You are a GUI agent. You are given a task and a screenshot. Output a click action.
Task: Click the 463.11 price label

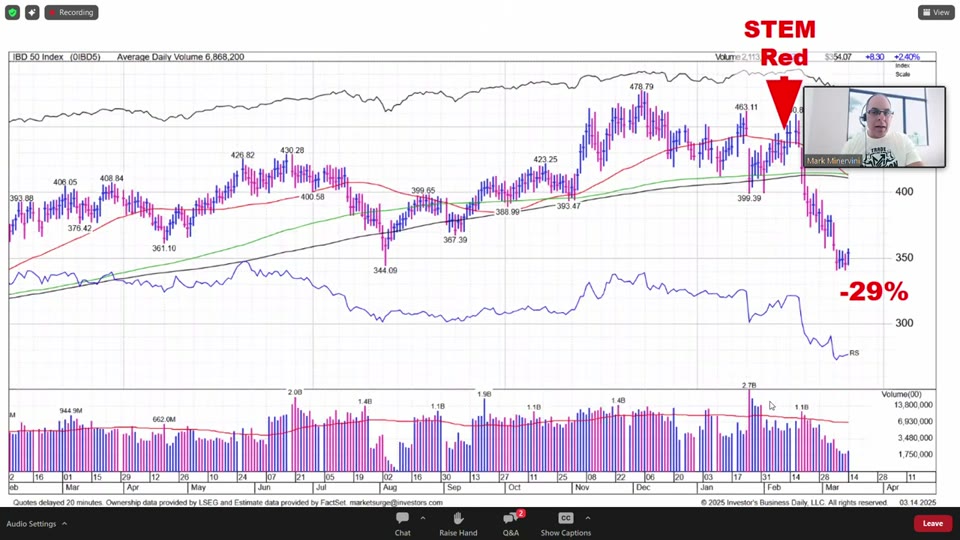[x=746, y=107]
